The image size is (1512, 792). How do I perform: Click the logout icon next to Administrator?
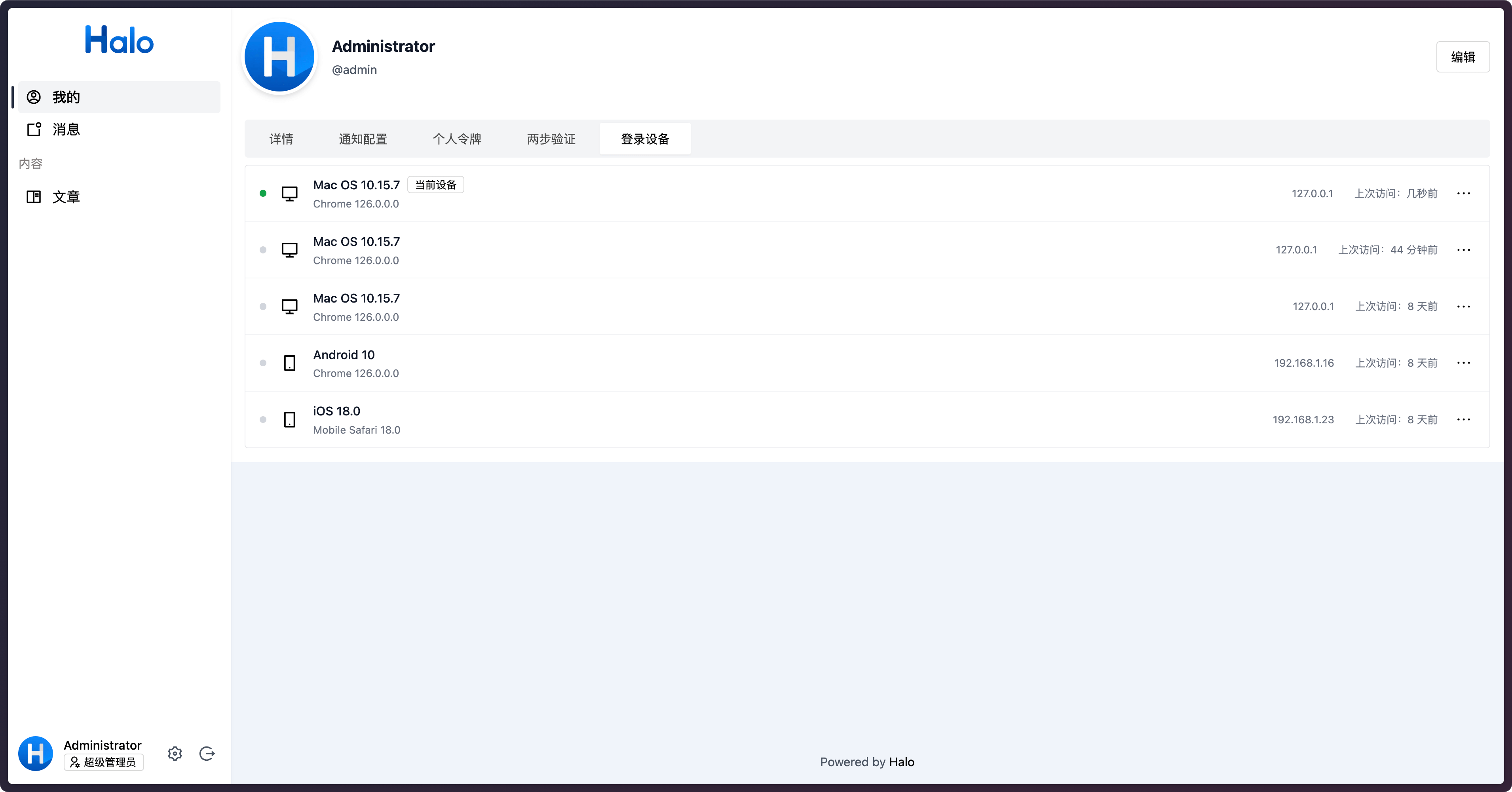(x=207, y=753)
